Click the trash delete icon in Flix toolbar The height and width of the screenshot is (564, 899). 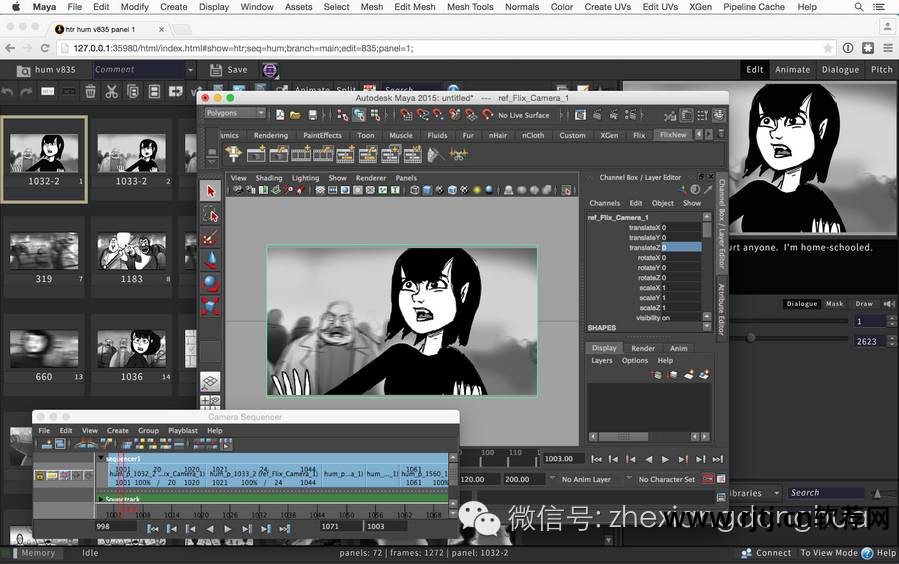(x=90, y=92)
